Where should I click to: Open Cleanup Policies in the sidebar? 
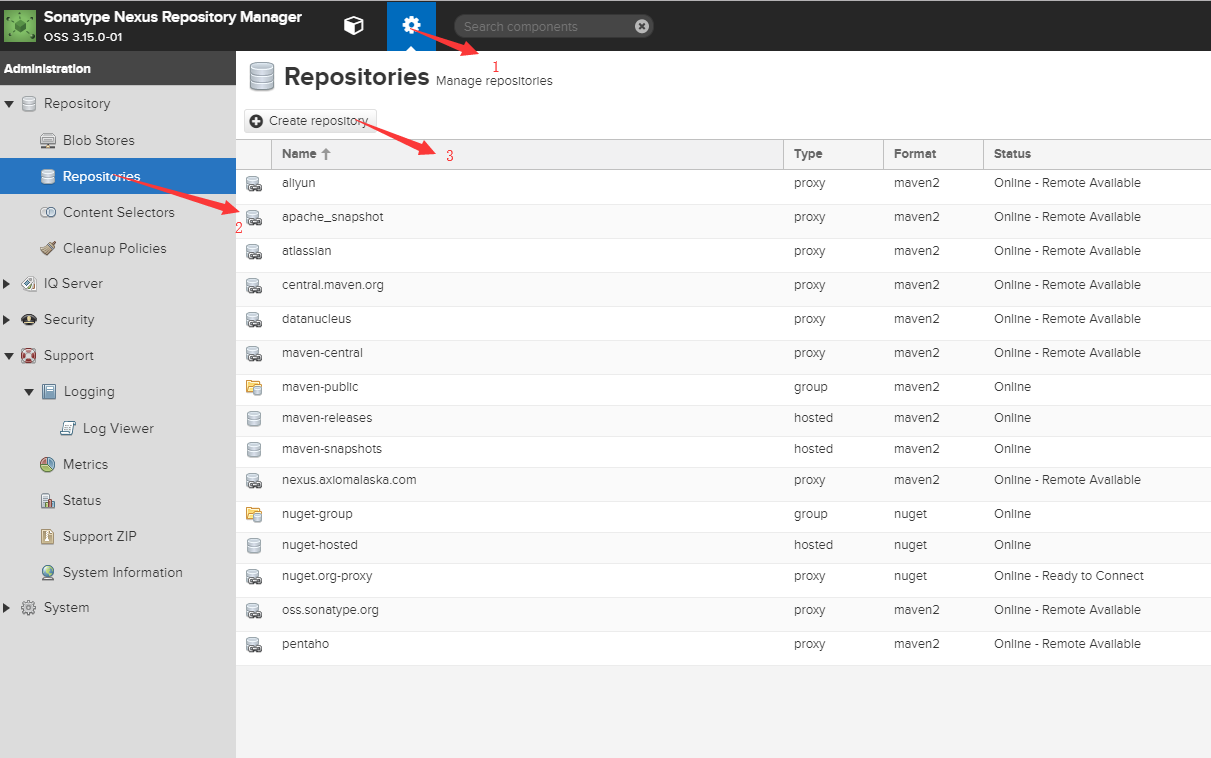click(114, 248)
